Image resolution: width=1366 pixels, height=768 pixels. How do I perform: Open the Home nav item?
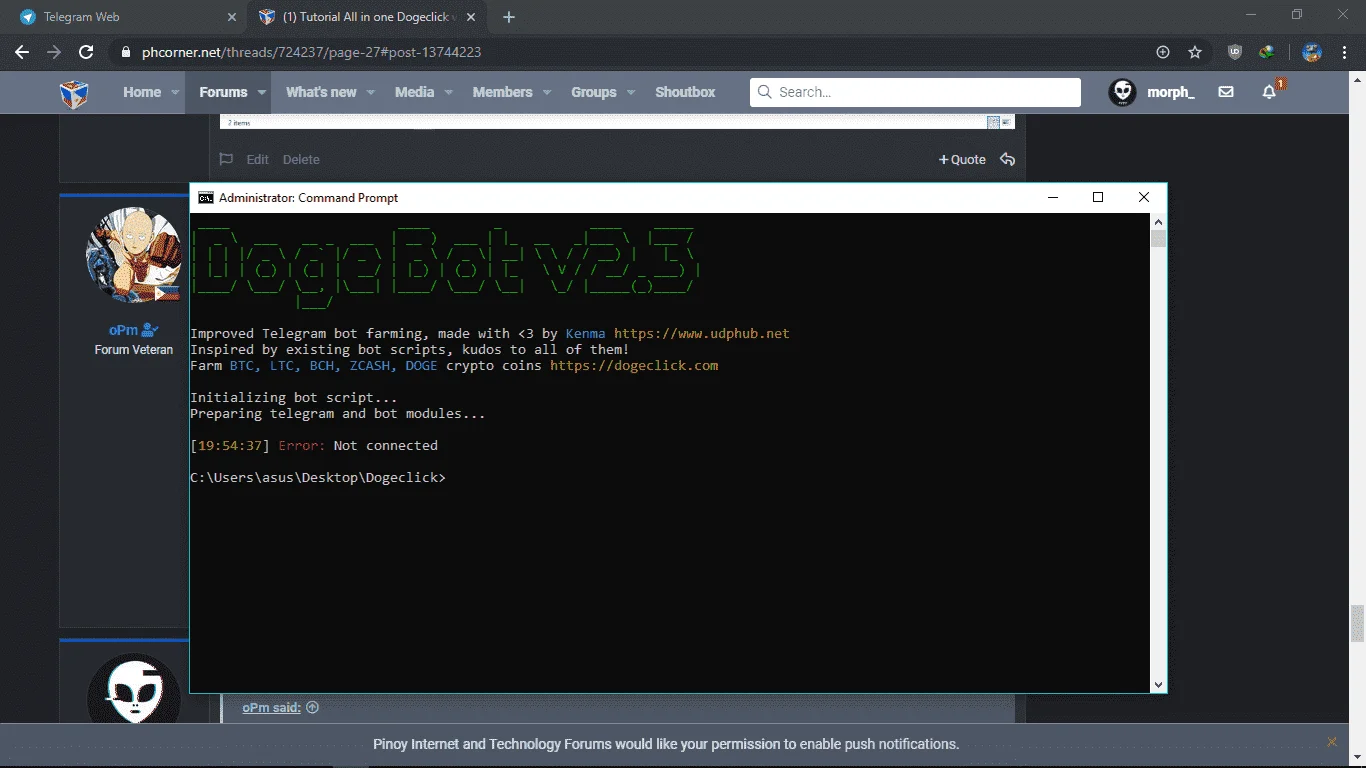[142, 92]
